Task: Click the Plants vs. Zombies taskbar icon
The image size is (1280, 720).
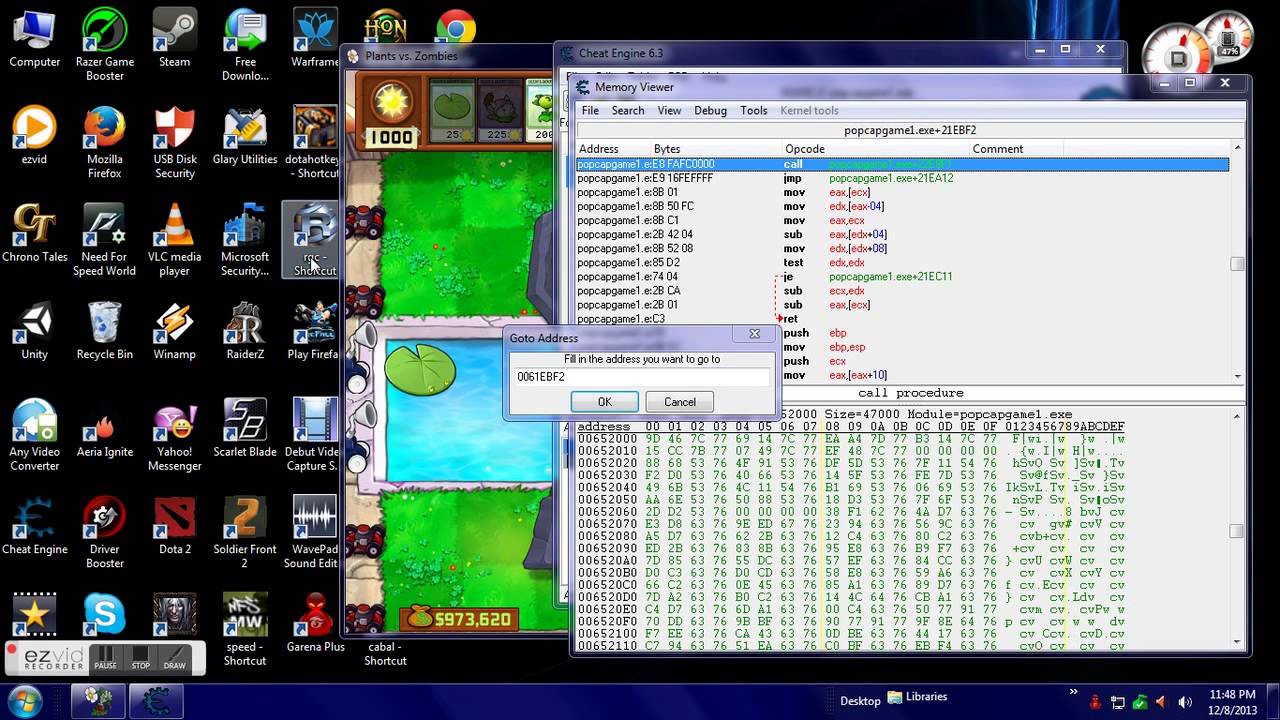Action: [98, 701]
